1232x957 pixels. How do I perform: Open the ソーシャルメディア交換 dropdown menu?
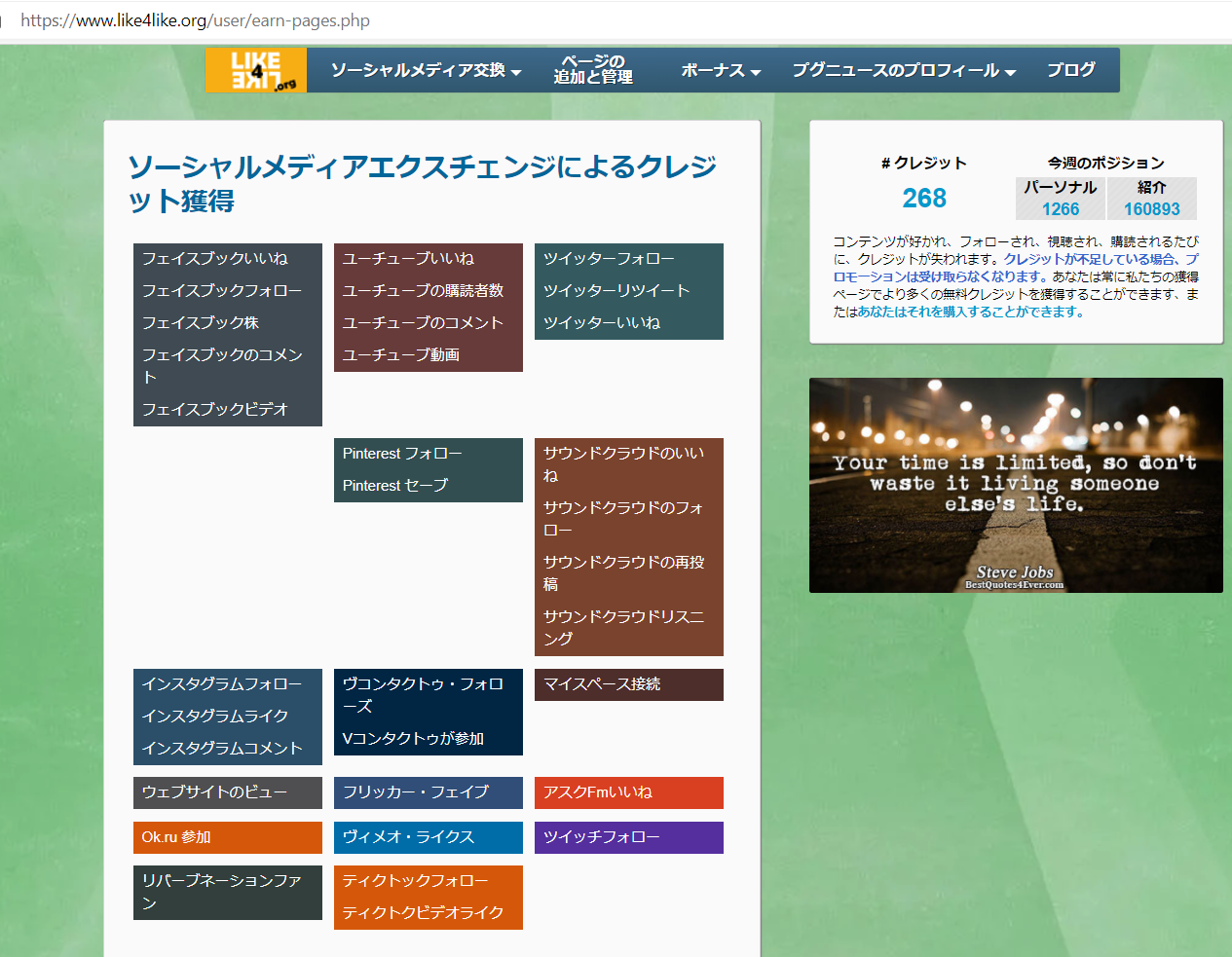point(426,70)
